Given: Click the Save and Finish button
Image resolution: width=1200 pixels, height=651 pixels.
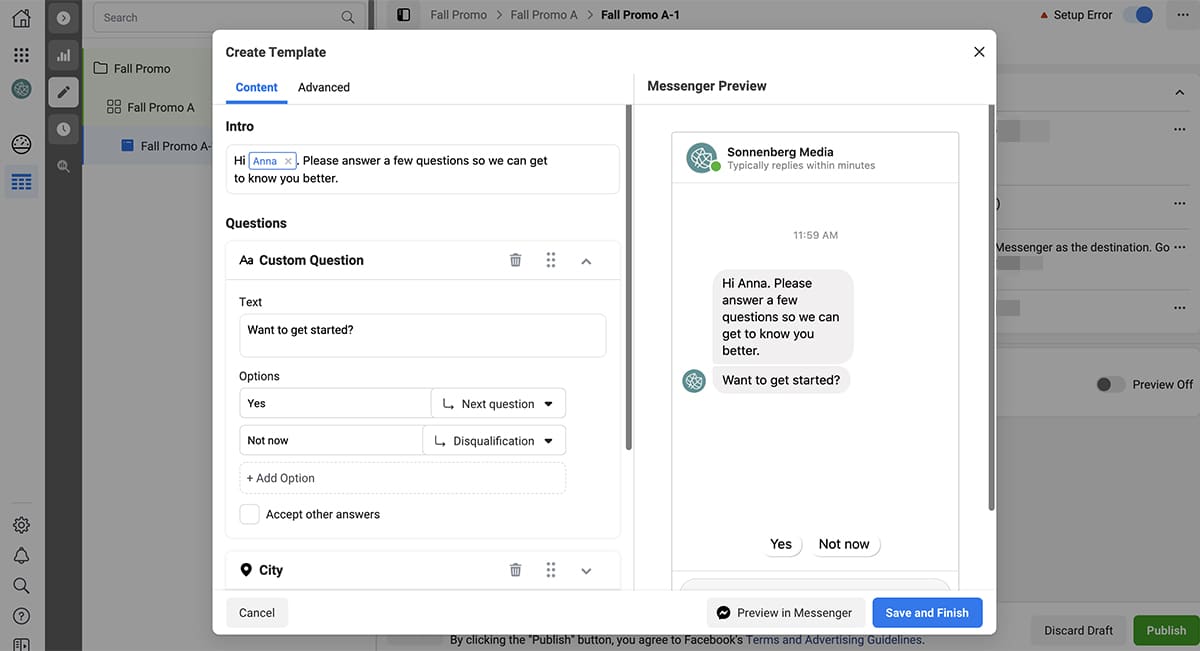Looking at the screenshot, I should (927, 613).
